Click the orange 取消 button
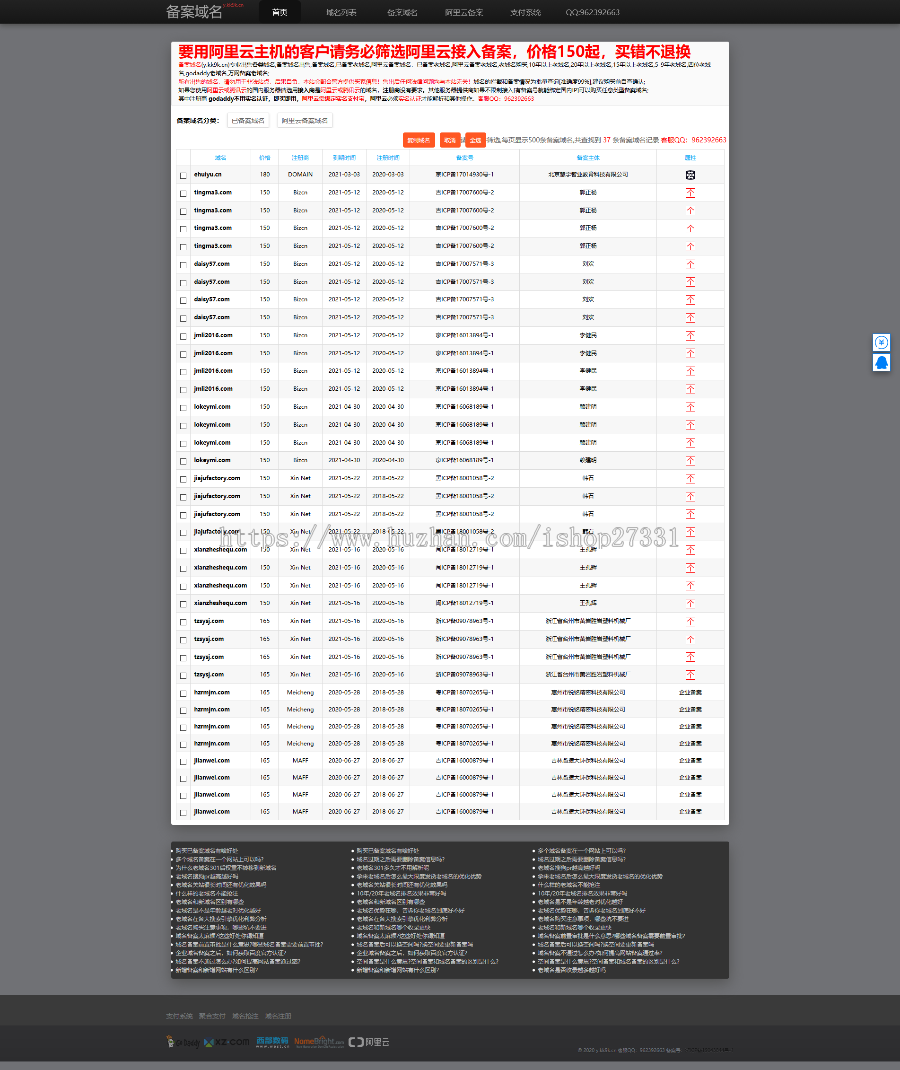This screenshot has height=1070, width=900. (x=450, y=140)
